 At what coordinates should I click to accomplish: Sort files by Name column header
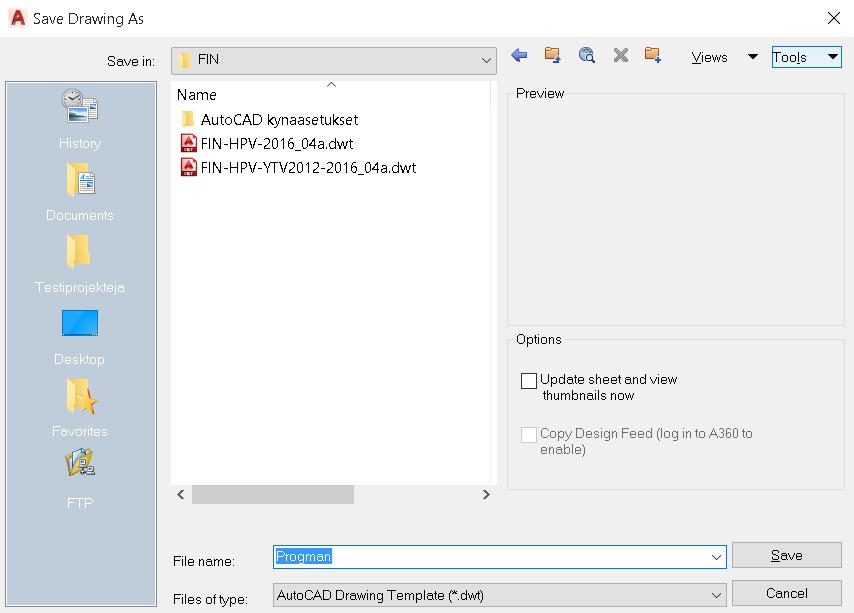click(197, 95)
